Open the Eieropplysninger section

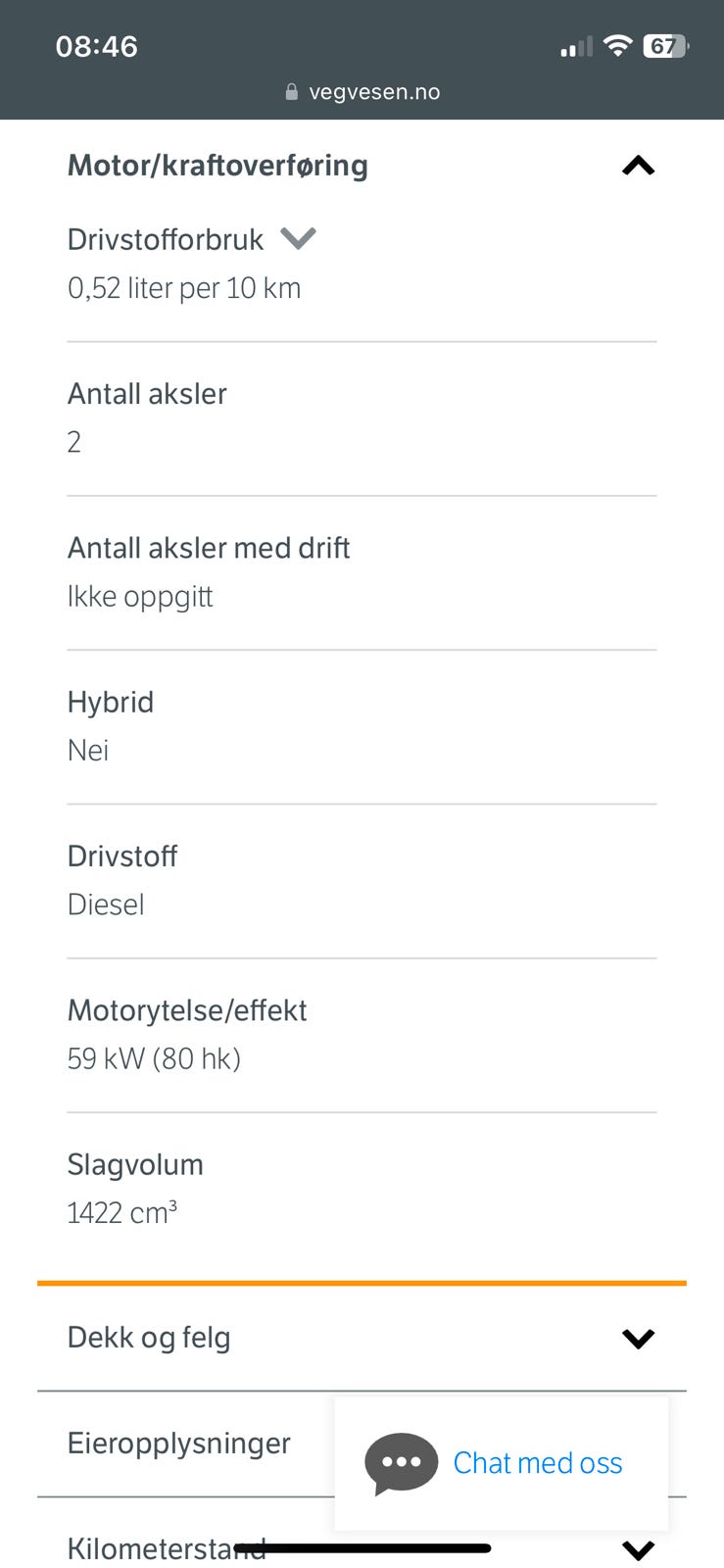click(x=179, y=1444)
